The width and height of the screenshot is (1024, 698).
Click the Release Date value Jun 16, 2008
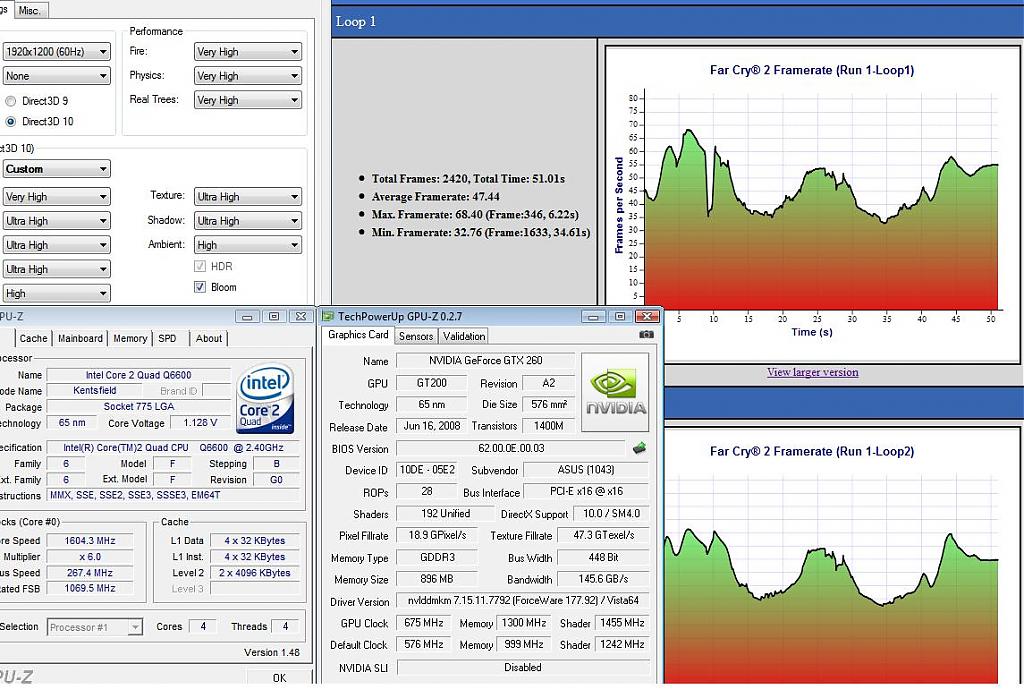pos(432,426)
